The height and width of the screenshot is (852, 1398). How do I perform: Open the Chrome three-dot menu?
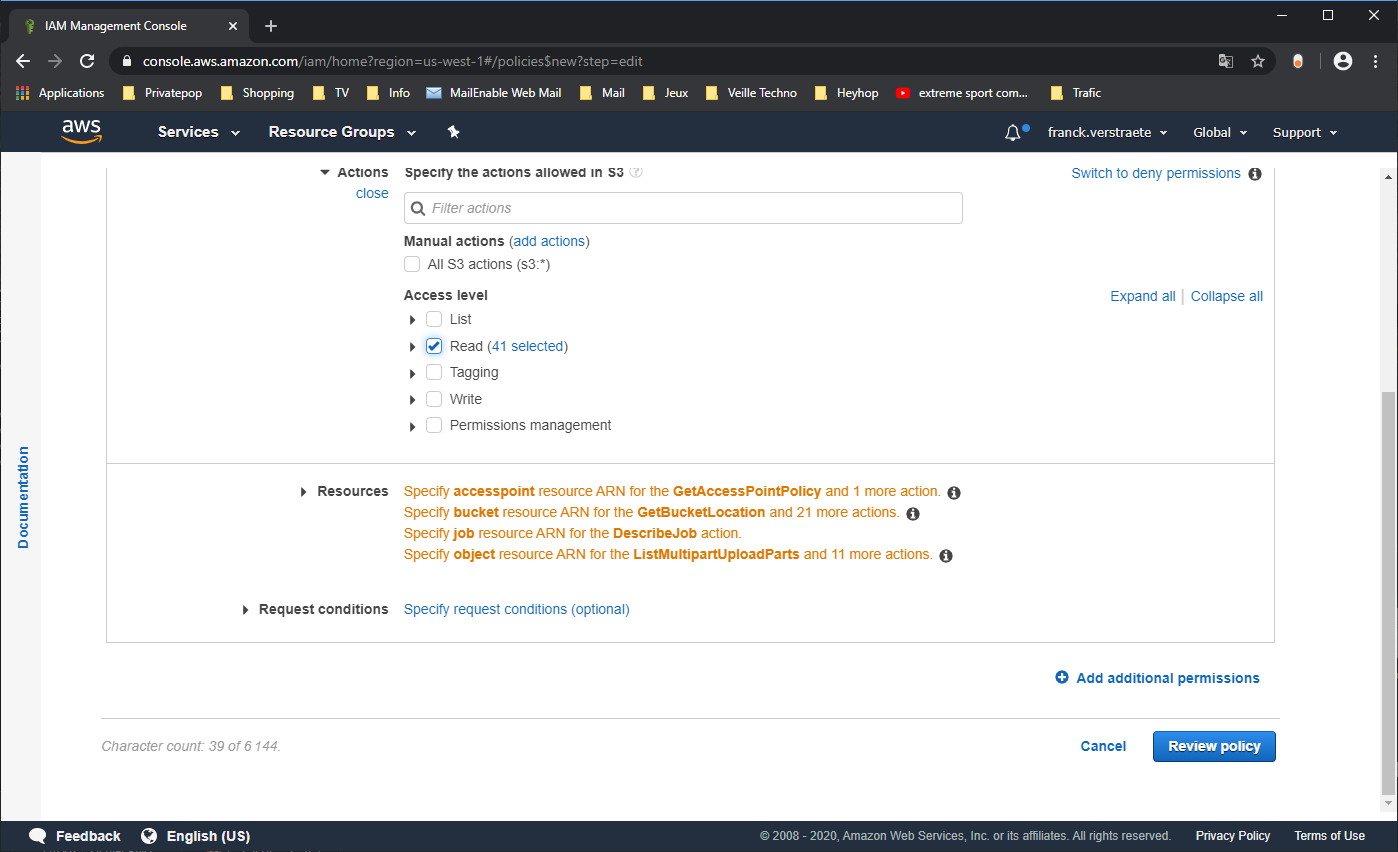click(x=1375, y=61)
